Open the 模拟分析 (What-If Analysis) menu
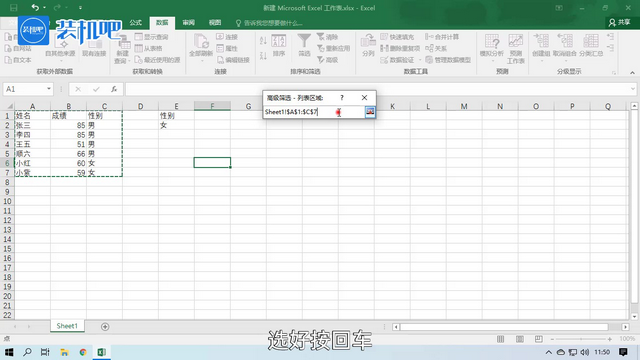Screen dimensions: 640x360 (492, 48)
